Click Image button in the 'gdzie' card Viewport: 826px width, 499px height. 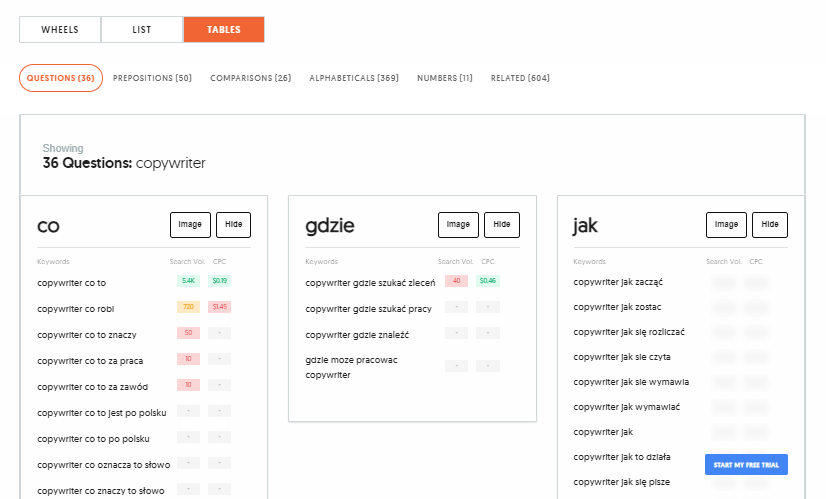[458, 225]
